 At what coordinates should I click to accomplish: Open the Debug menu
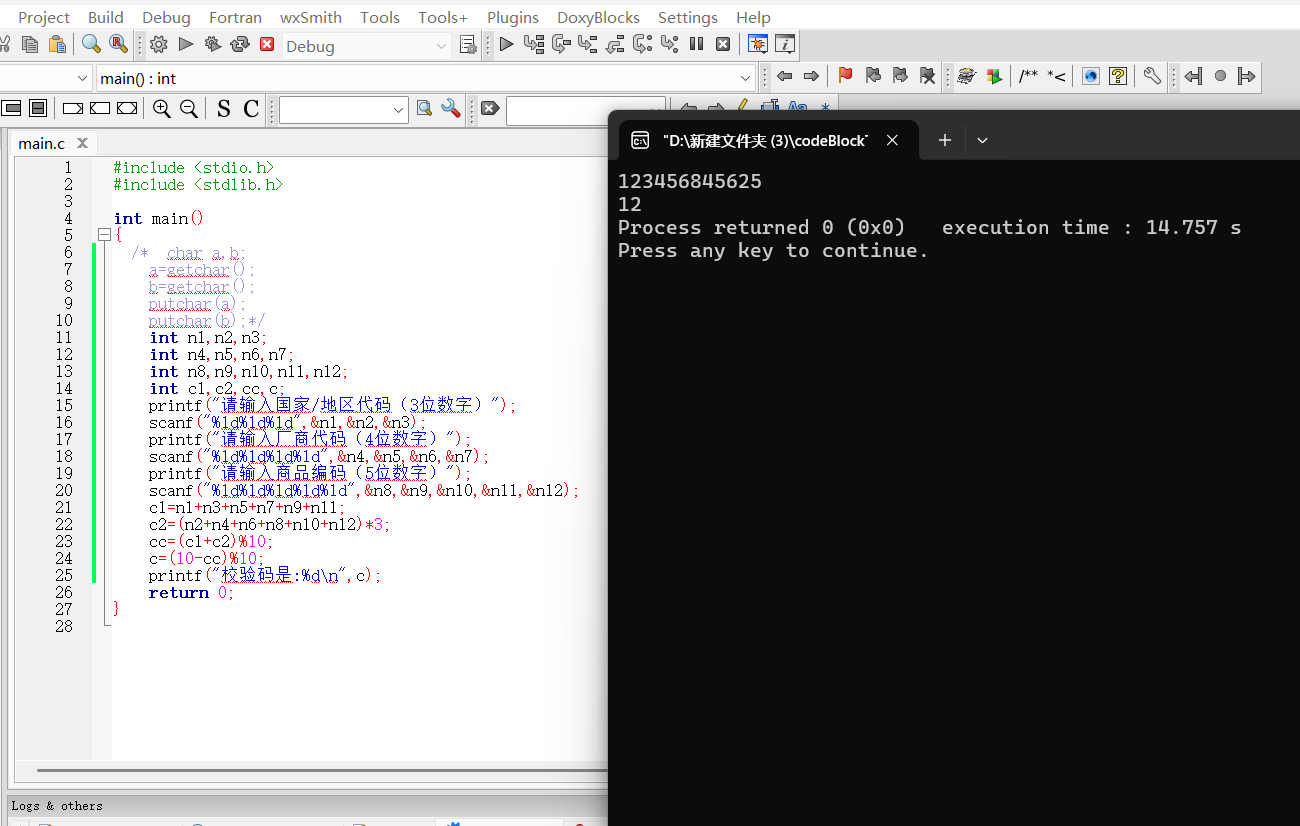166,17
